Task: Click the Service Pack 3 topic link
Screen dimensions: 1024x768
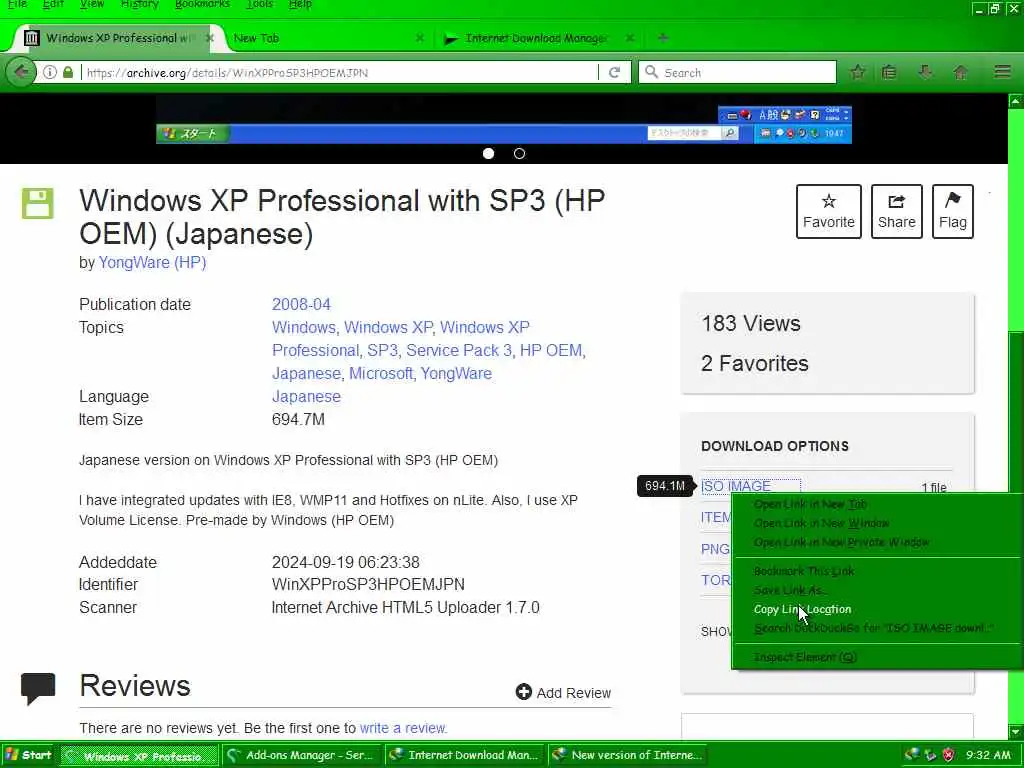Action: coord(459,350)
